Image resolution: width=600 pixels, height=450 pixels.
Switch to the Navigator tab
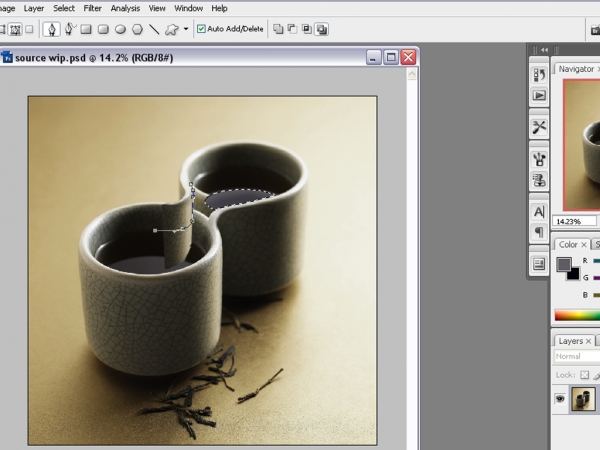pos(576,69)
